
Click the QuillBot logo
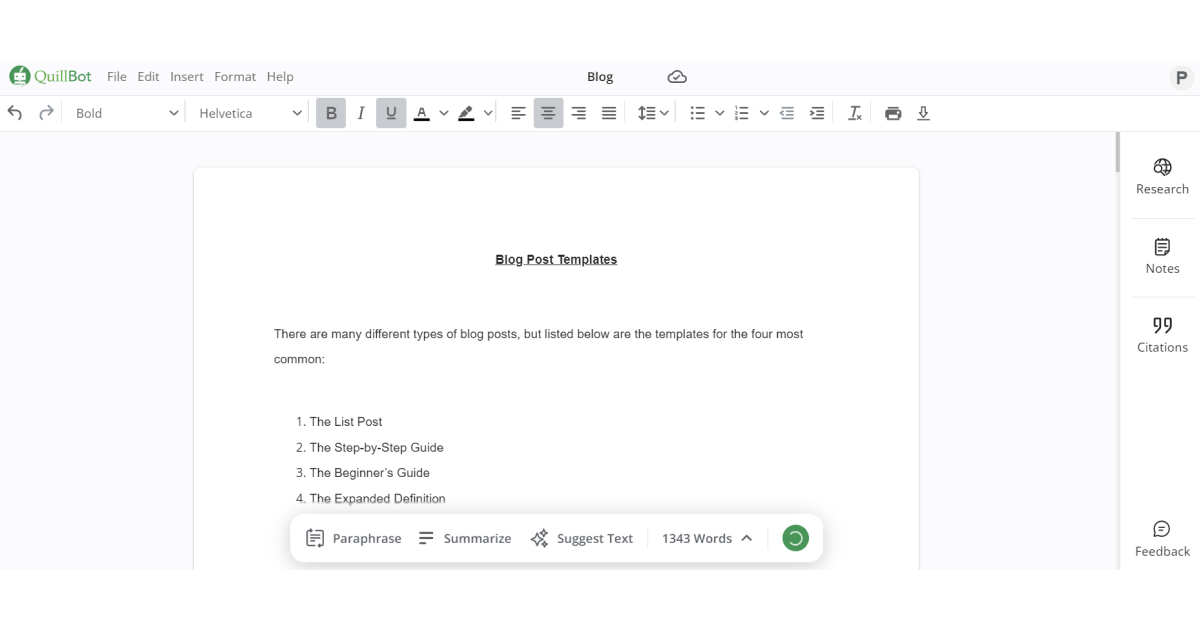pos(50,76)
